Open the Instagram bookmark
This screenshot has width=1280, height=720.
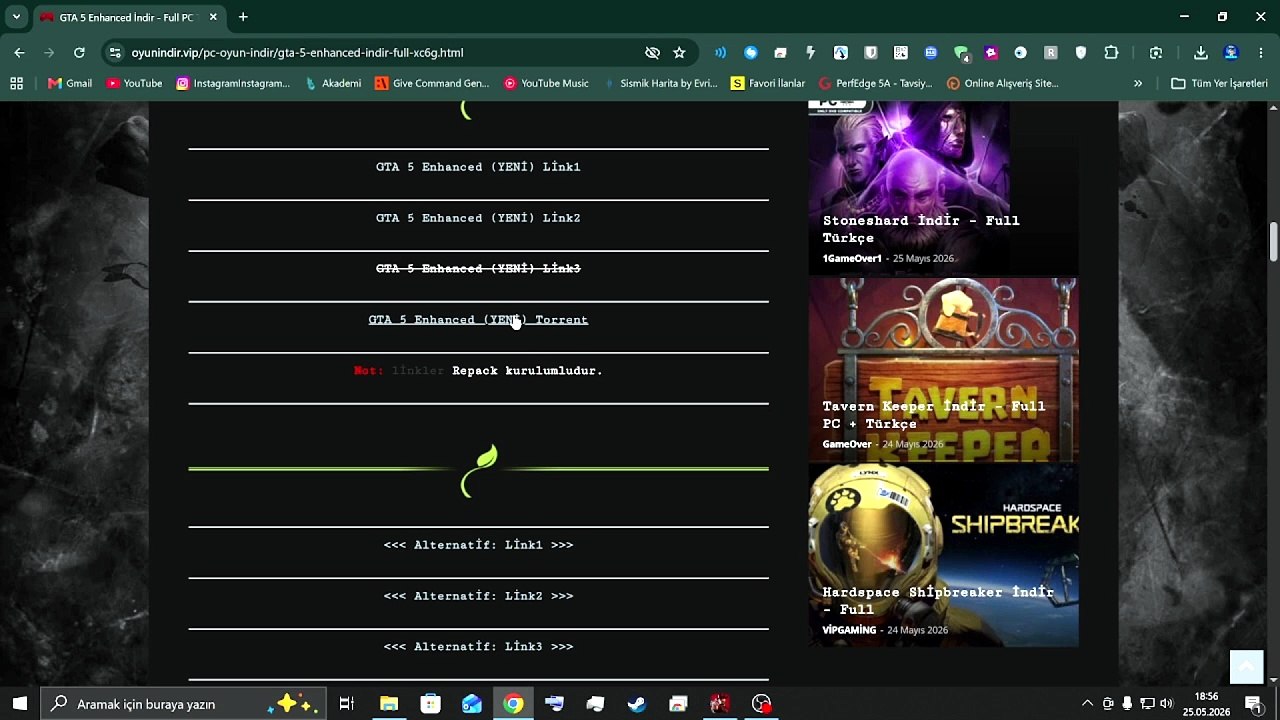(233, 84)
